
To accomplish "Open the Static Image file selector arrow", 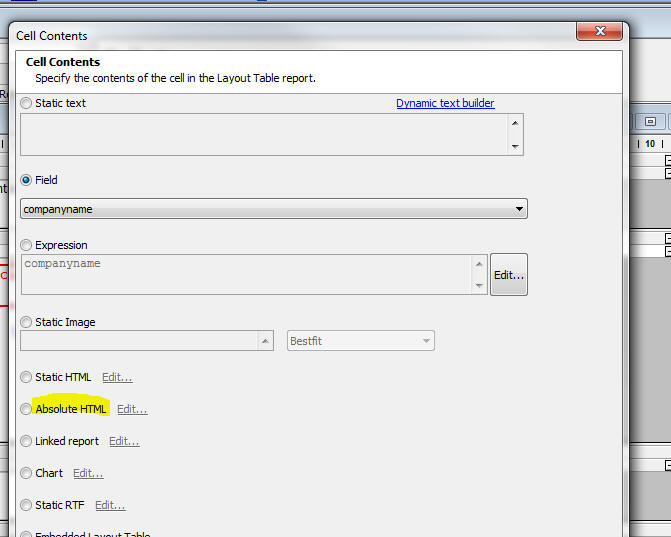I will pyautogui.click(x=265, y=341).
